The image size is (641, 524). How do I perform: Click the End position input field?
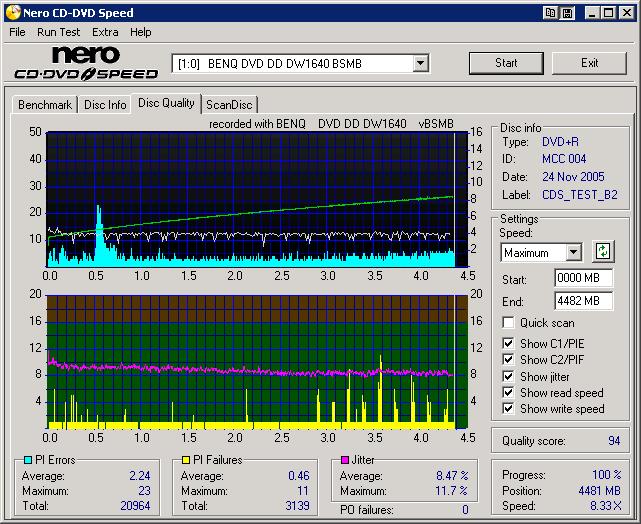click(x=582, y=301)
